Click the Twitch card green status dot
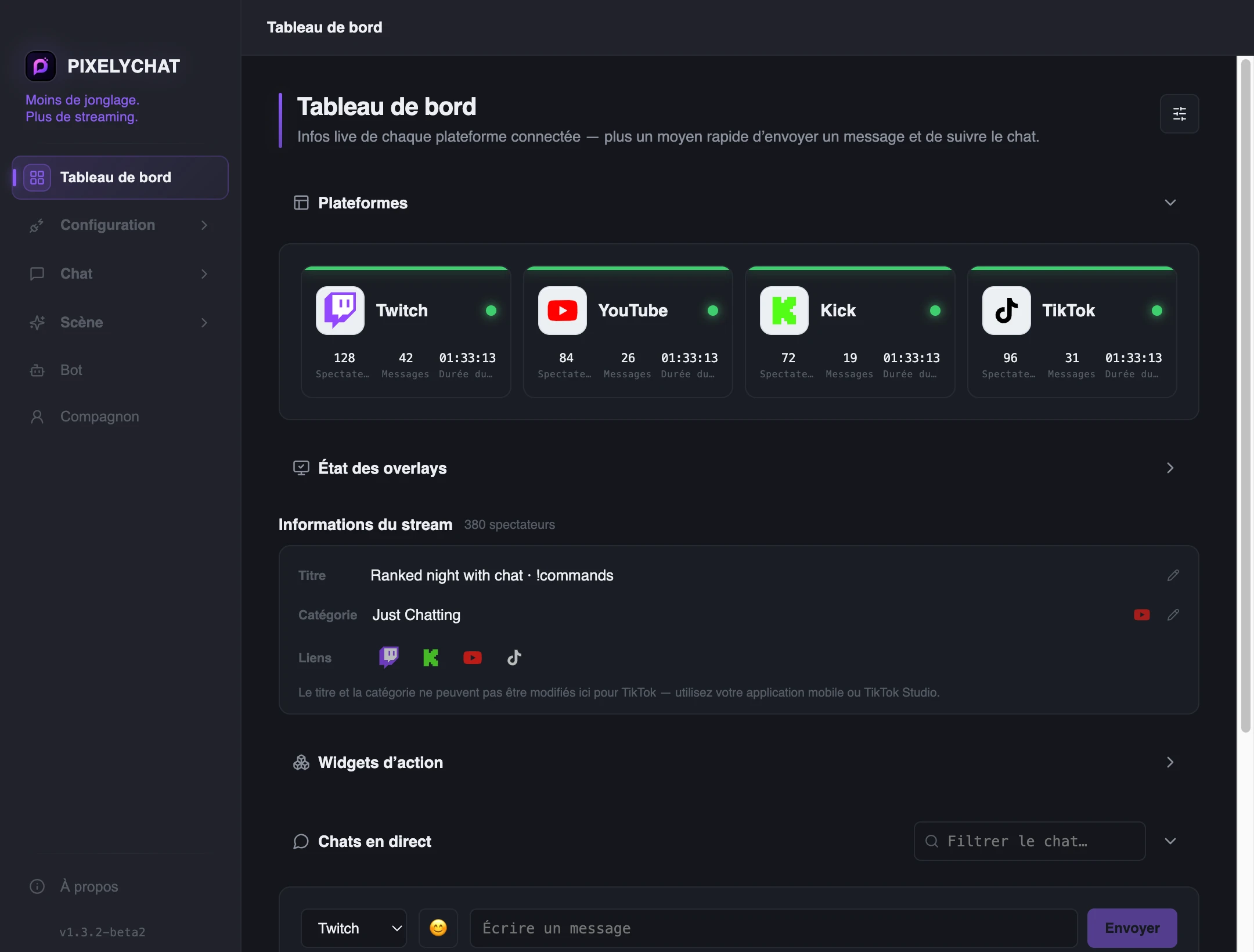The image size is (1254, 952). point(491,311)
